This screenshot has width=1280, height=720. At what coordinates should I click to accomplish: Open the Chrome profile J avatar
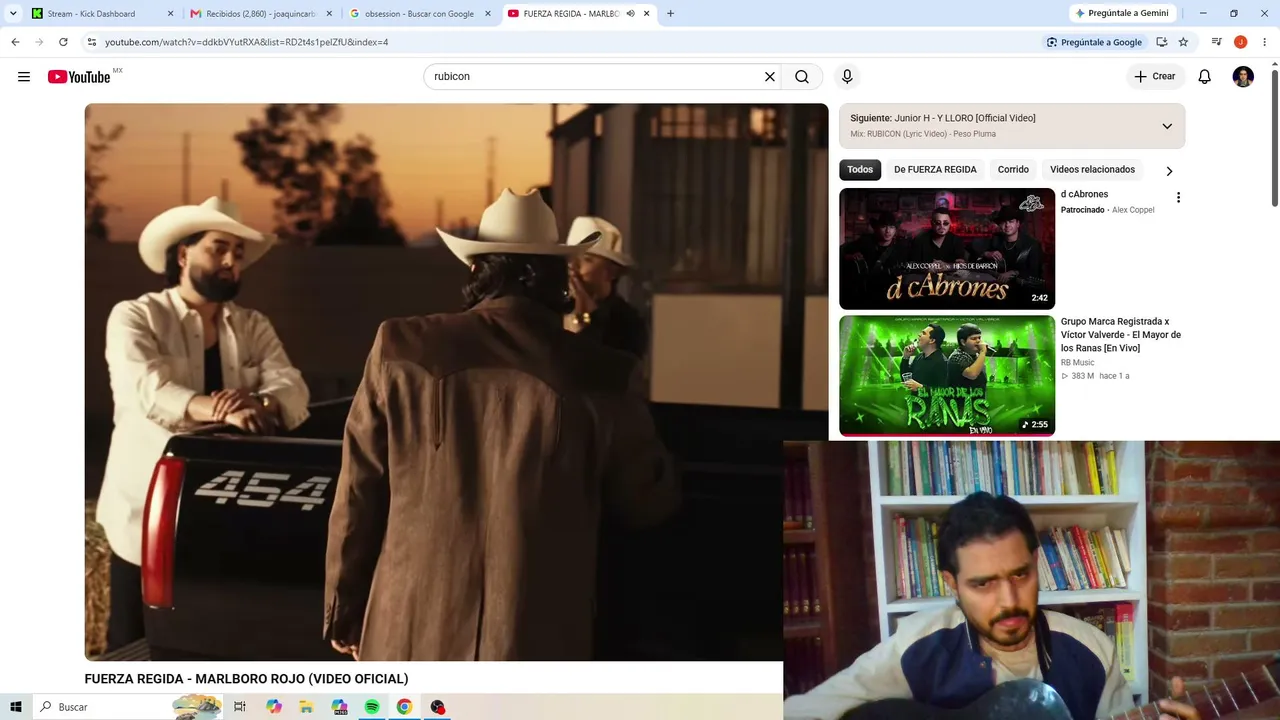click(x=1240, y=42)
